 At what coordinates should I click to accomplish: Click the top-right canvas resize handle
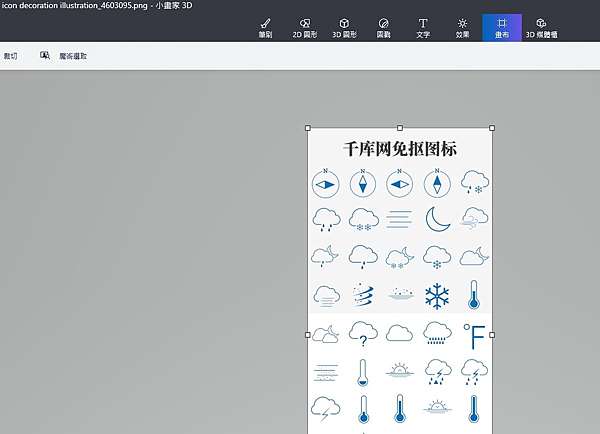492,128
